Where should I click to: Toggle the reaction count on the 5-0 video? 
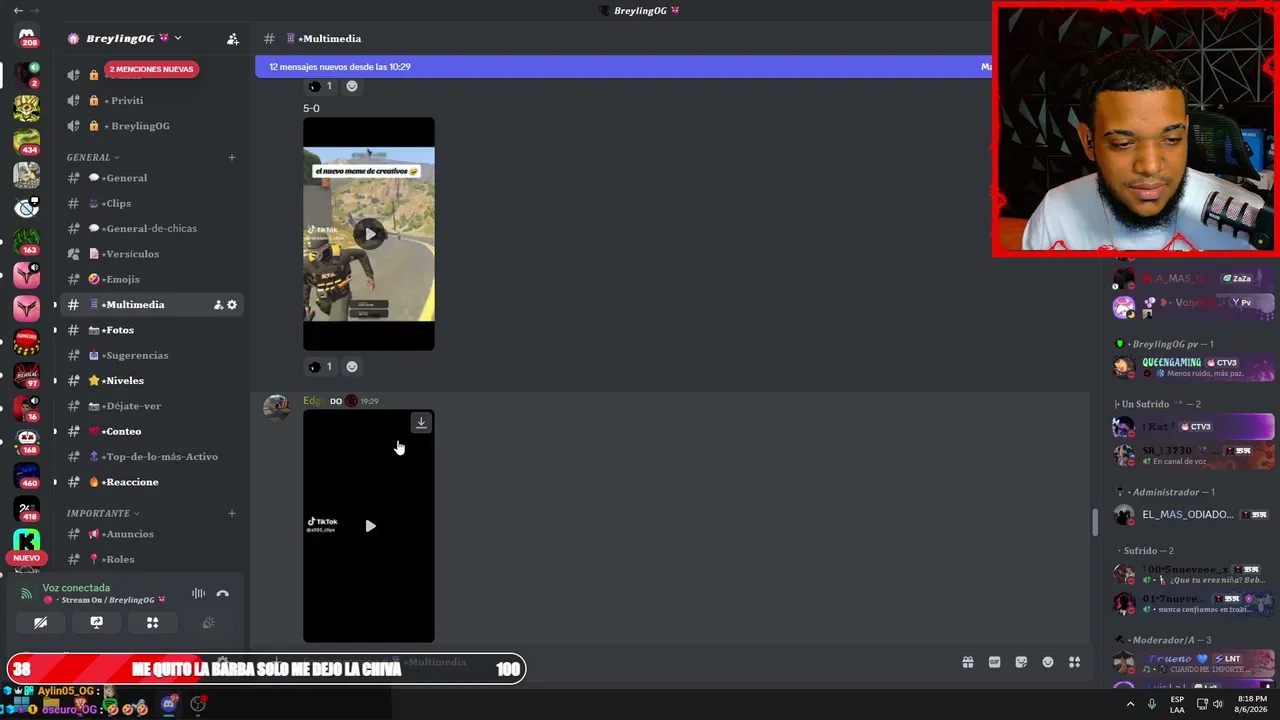tap(321, 367)
